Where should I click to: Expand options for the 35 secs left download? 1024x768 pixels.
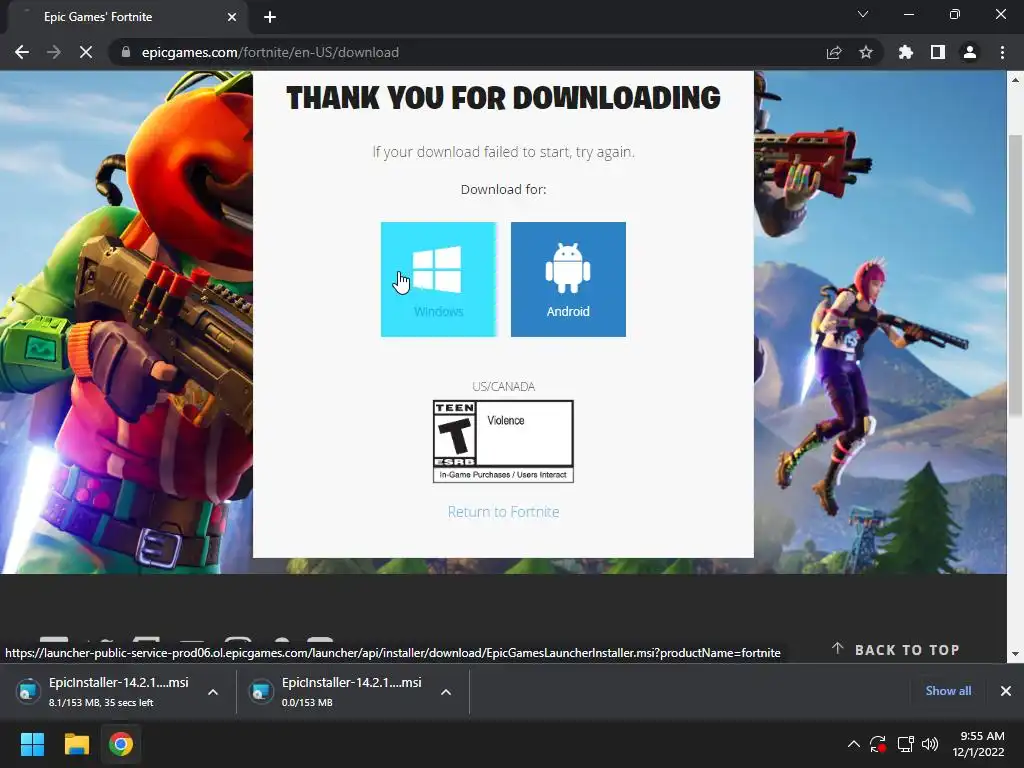[x=213, y=692]
